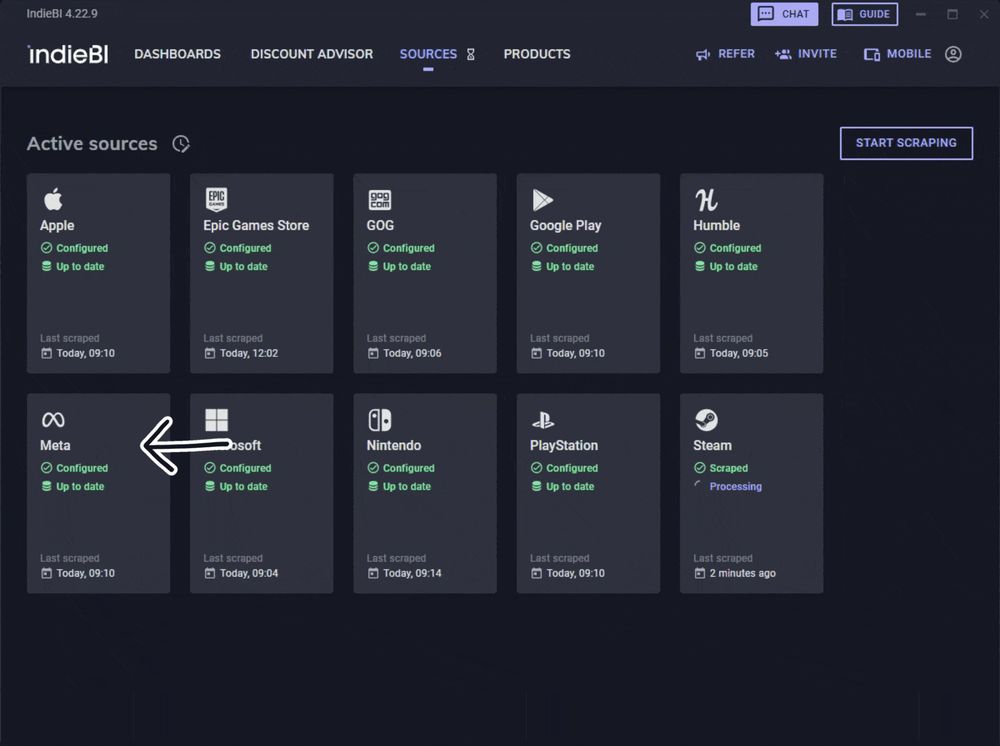Image resolution: width=1000 pixels, height=746 pixels.
Task: Click the Invite link
Action: [805, 54]
